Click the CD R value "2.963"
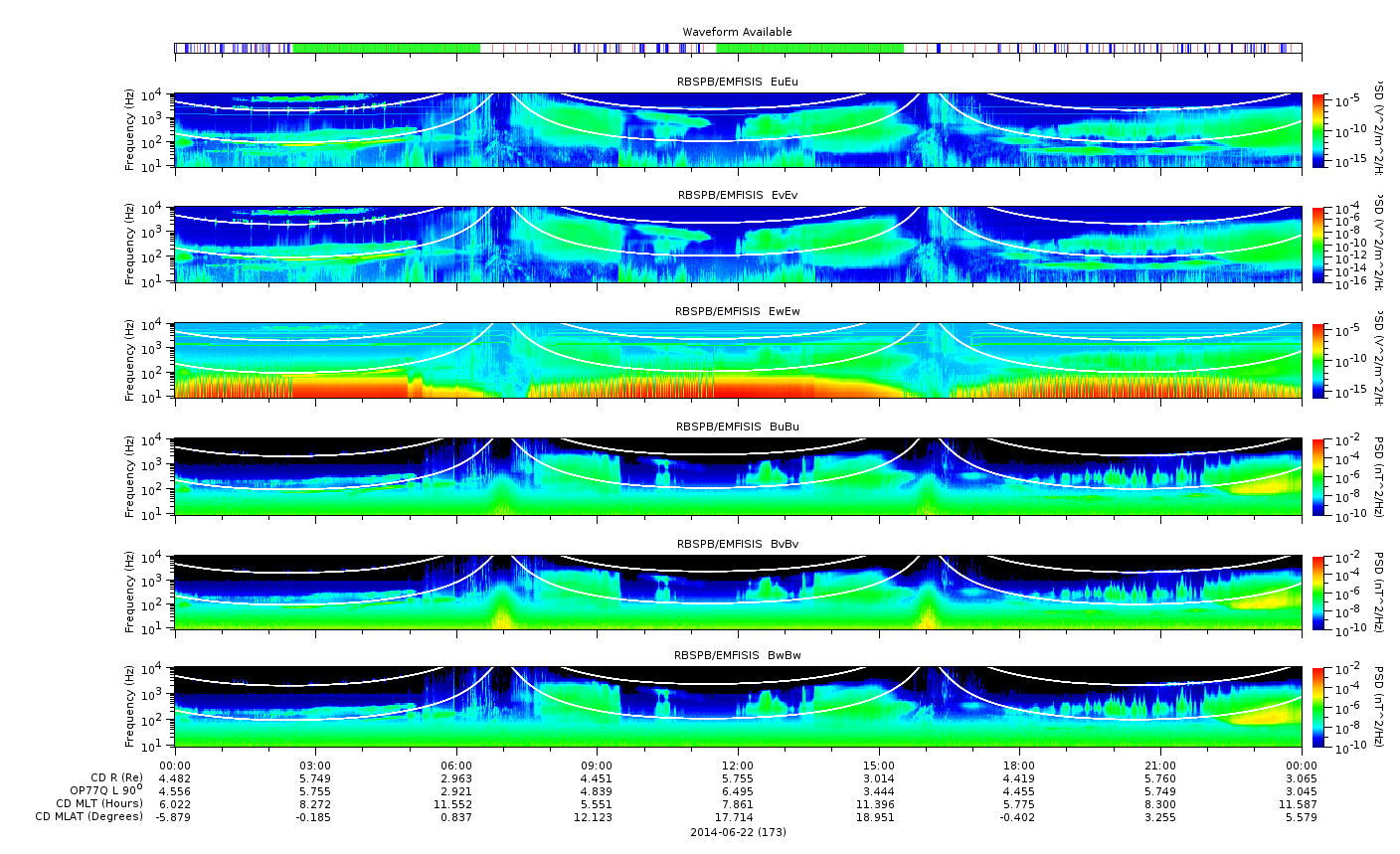The width and height of the screenshot is (1400, 854). [x=456, y=777]
